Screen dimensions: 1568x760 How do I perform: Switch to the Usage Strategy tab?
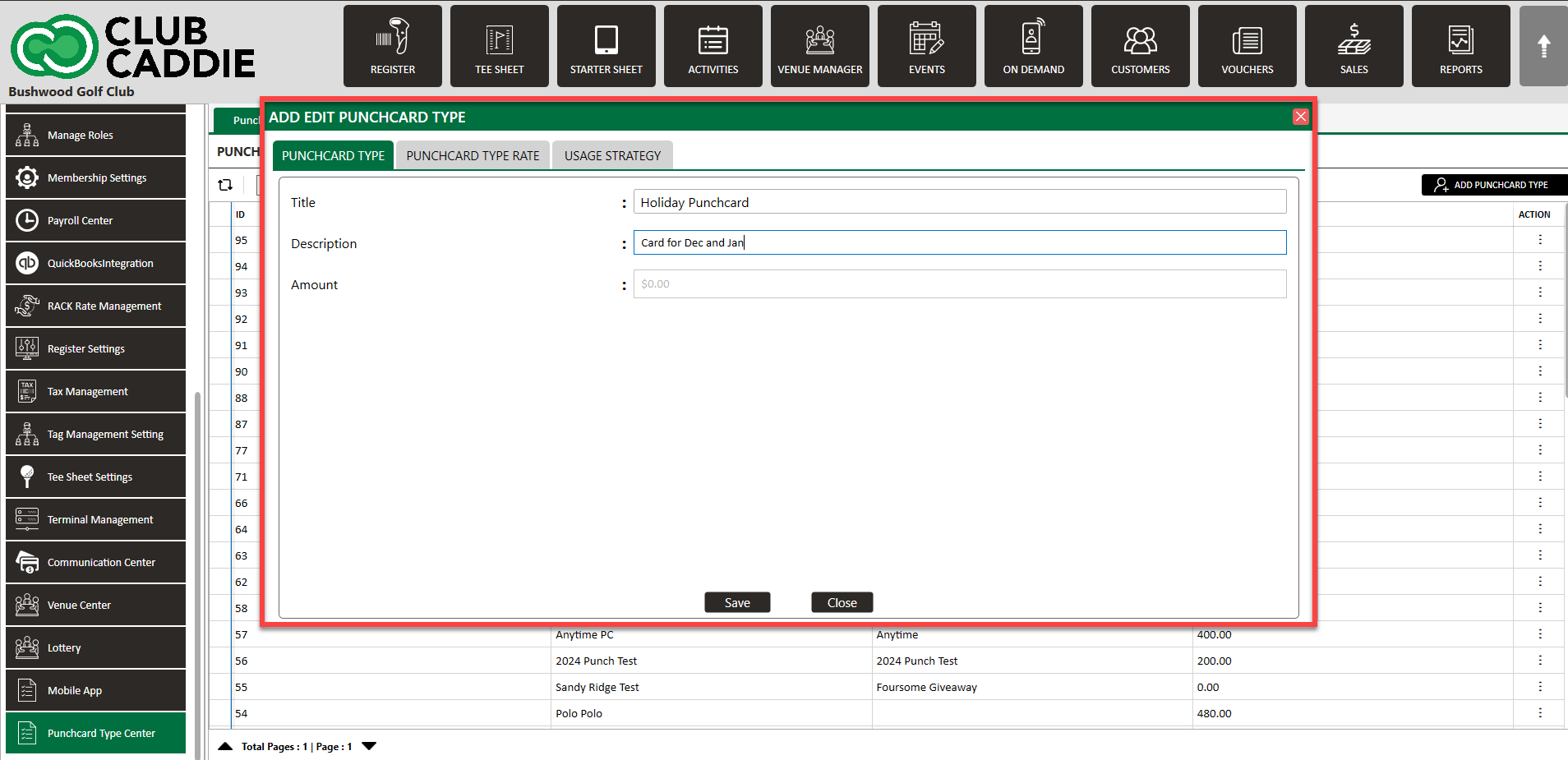click(612, 155)
